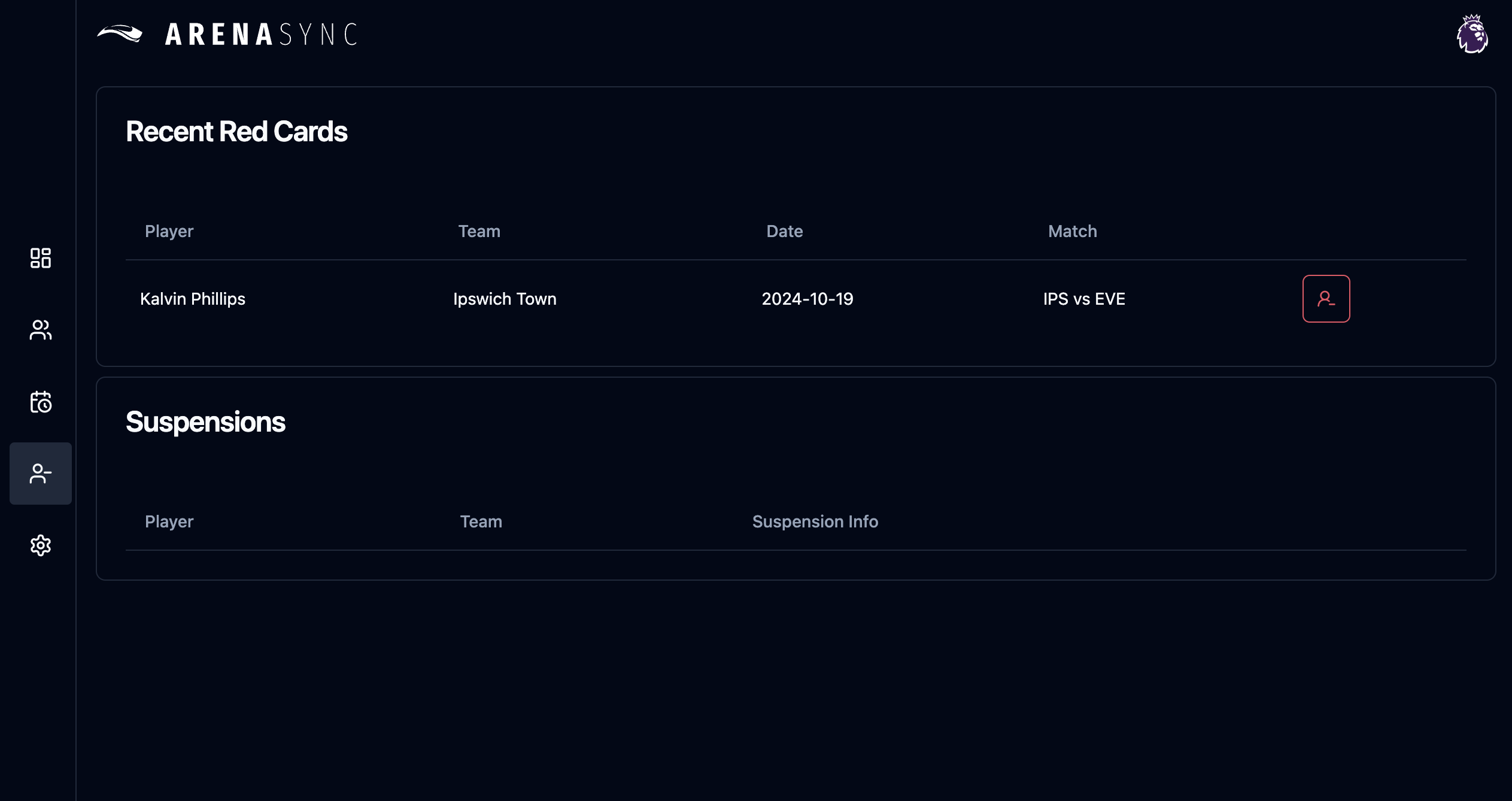Click the Premier League lion logo
The width and height of the screenshot is (1512, 801).
1472,34
